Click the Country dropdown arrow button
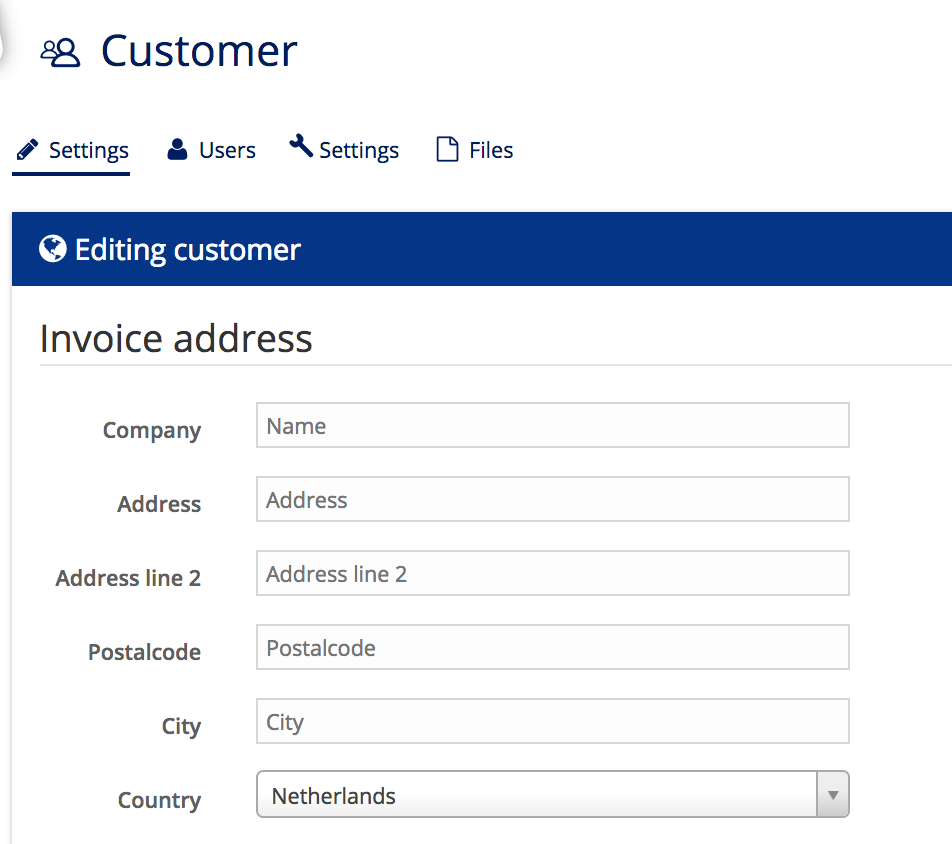Image resolution: width=952 pixels, height=844 pixels. [x=833, y=794]
